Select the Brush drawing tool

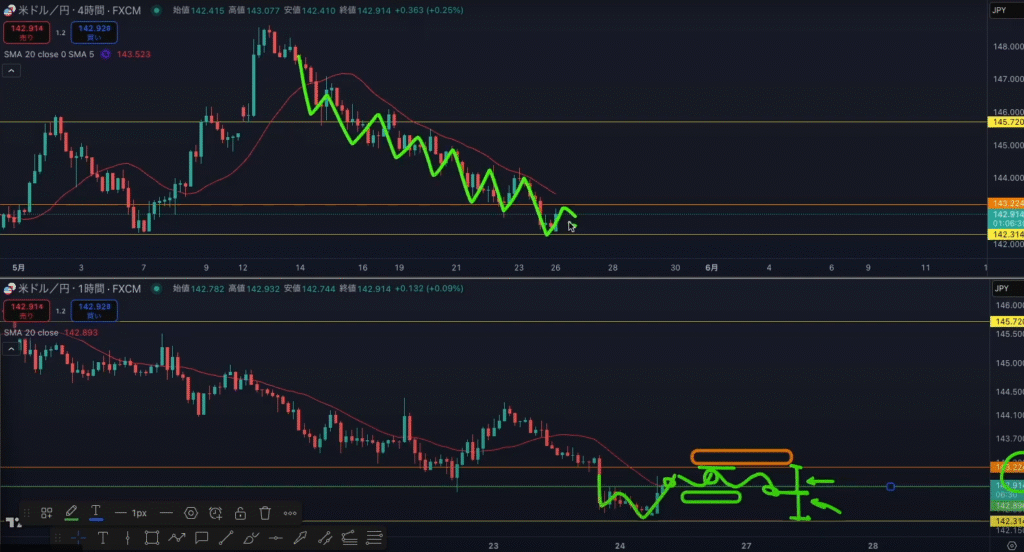tap(251, 538)
